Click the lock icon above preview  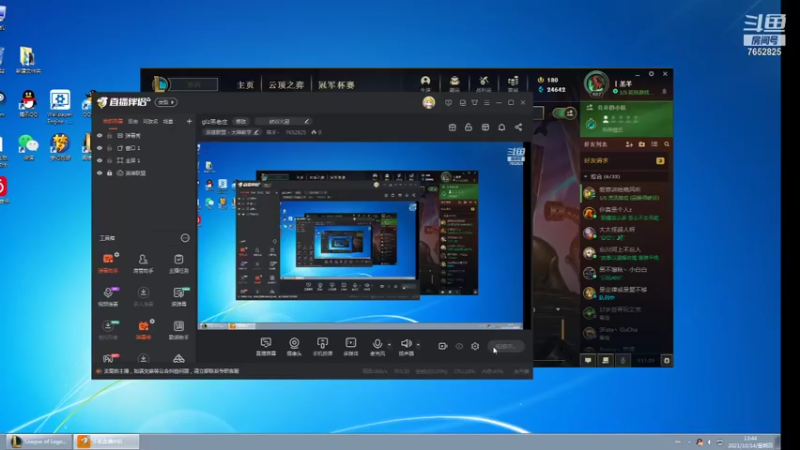click(468, 127)
